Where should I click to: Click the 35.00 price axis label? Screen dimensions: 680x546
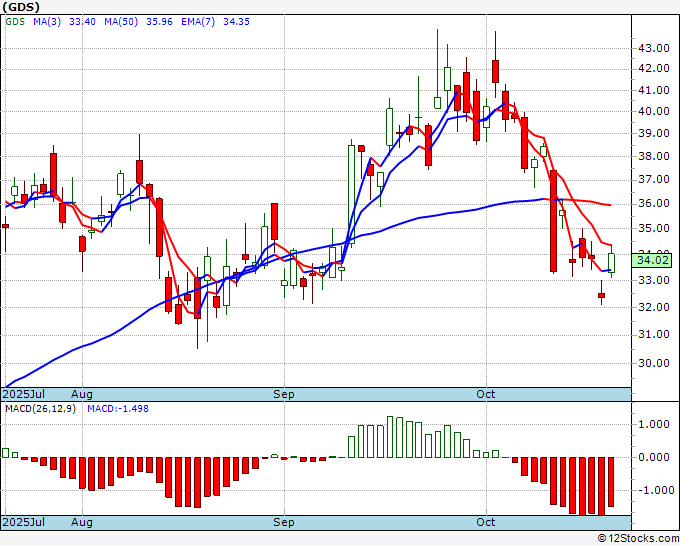(x=654, y=228)
